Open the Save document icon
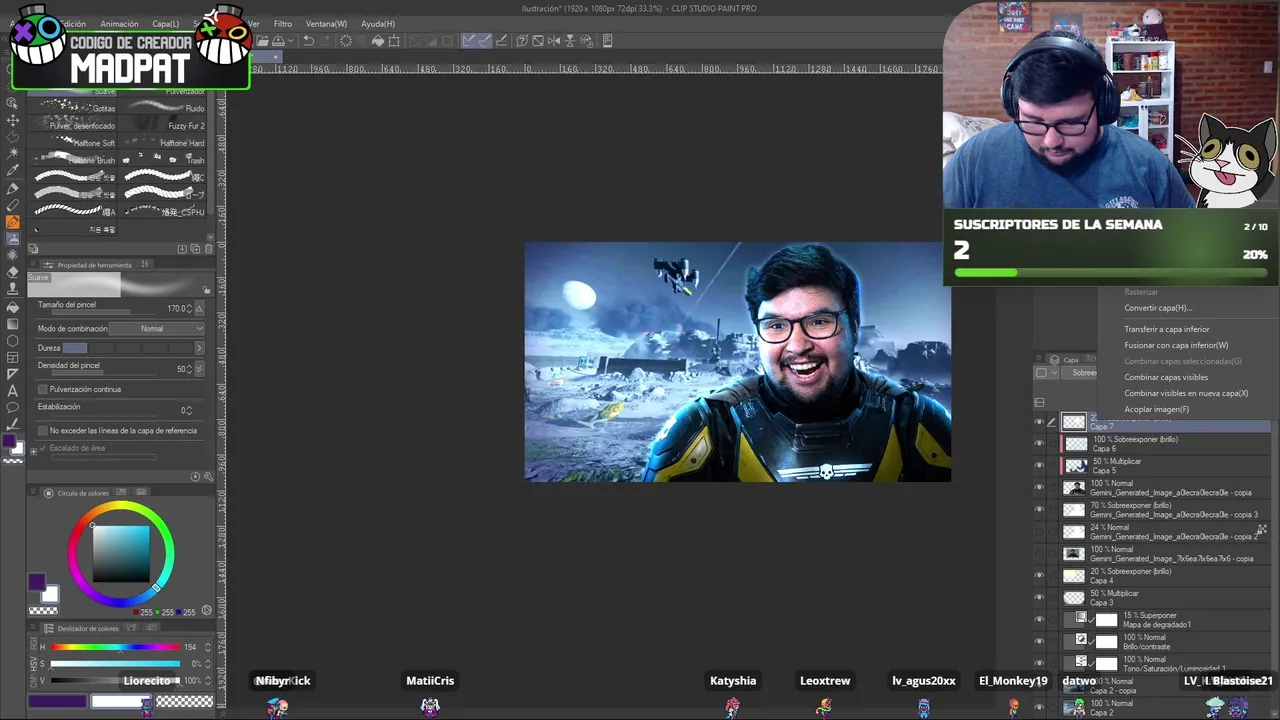The image size is (1280, 720). pyautogui.click(x=278, y=41)
